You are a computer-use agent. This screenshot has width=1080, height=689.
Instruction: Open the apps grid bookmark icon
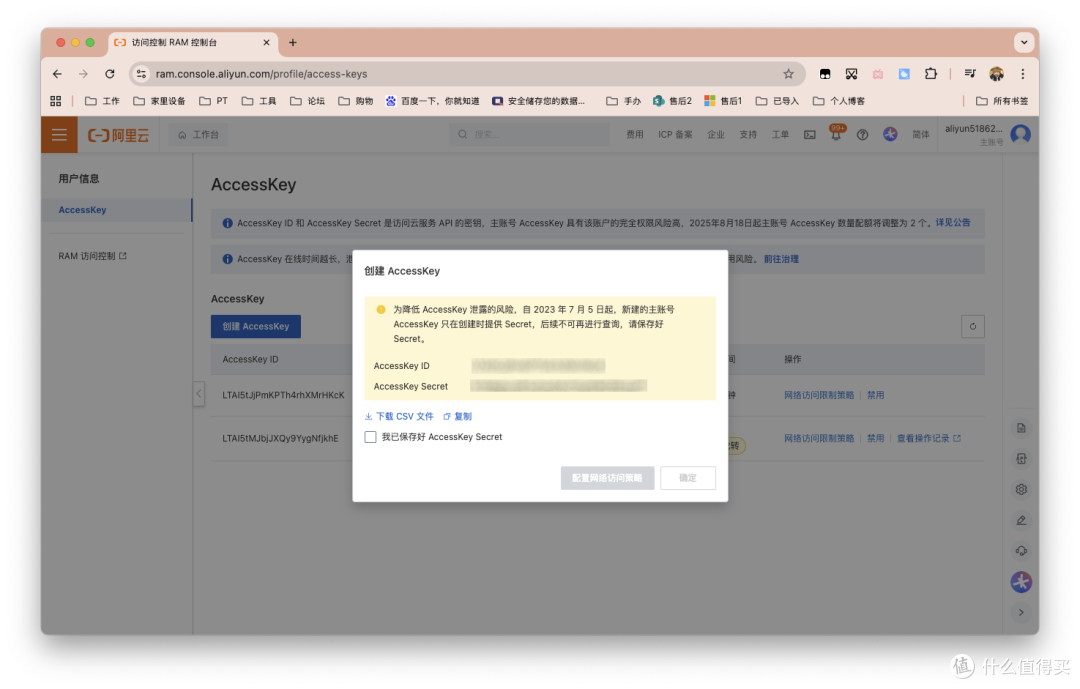(56, 101)
